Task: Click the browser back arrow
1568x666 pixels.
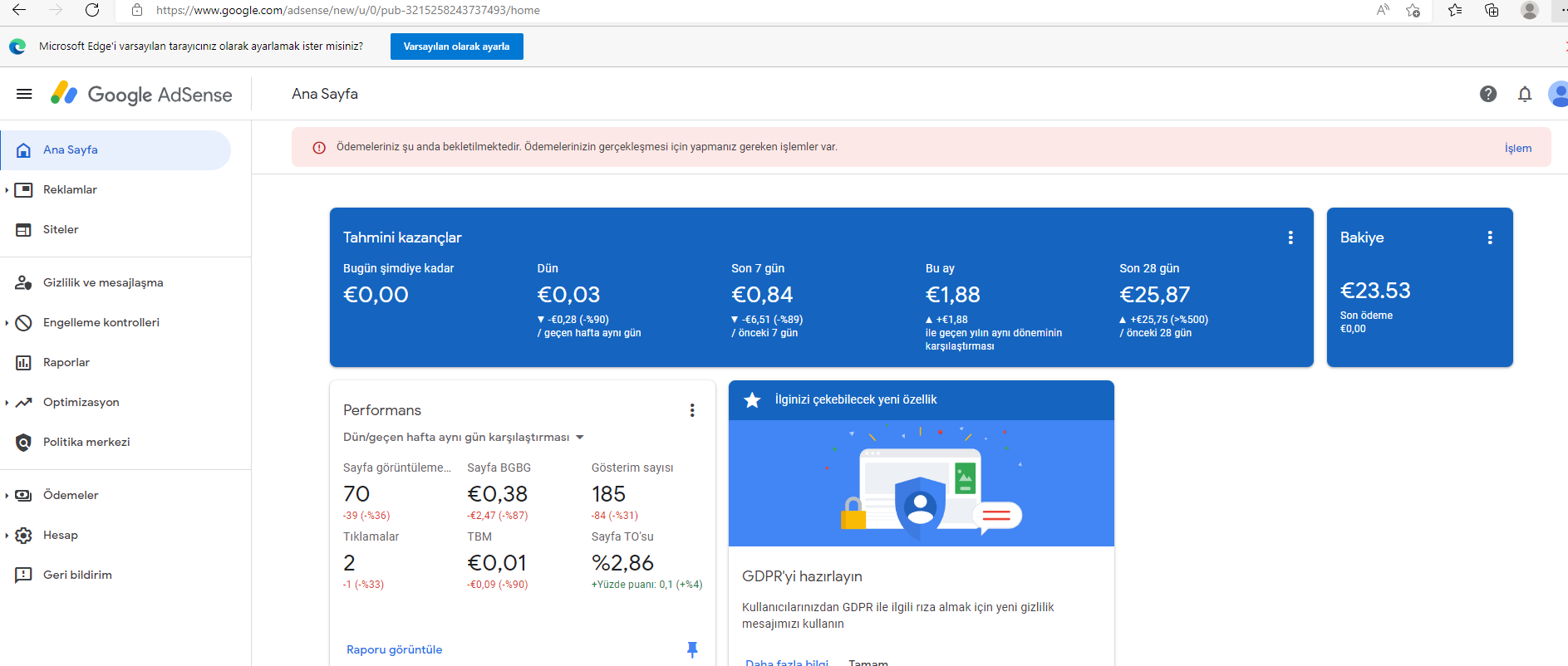Action: [19, 10]
